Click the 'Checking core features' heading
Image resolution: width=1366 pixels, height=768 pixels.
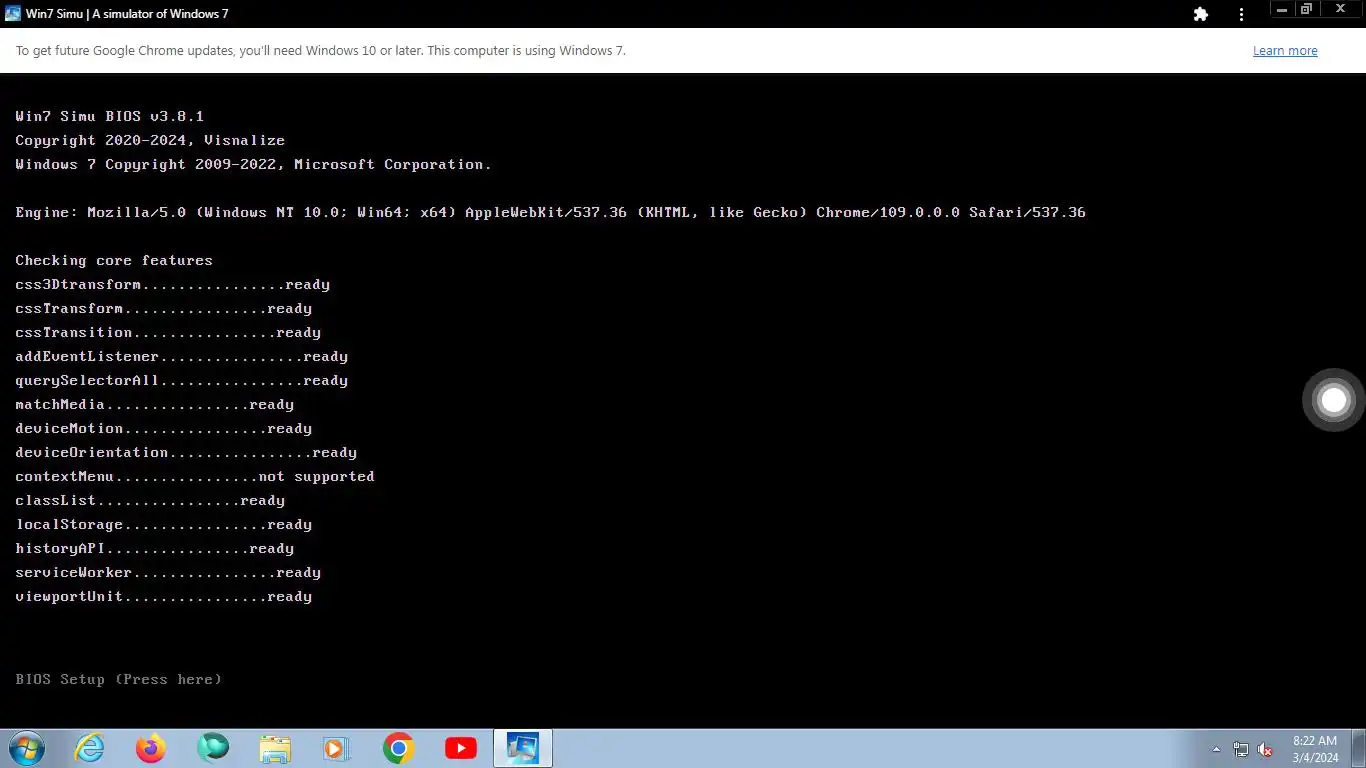pos(114,260)
